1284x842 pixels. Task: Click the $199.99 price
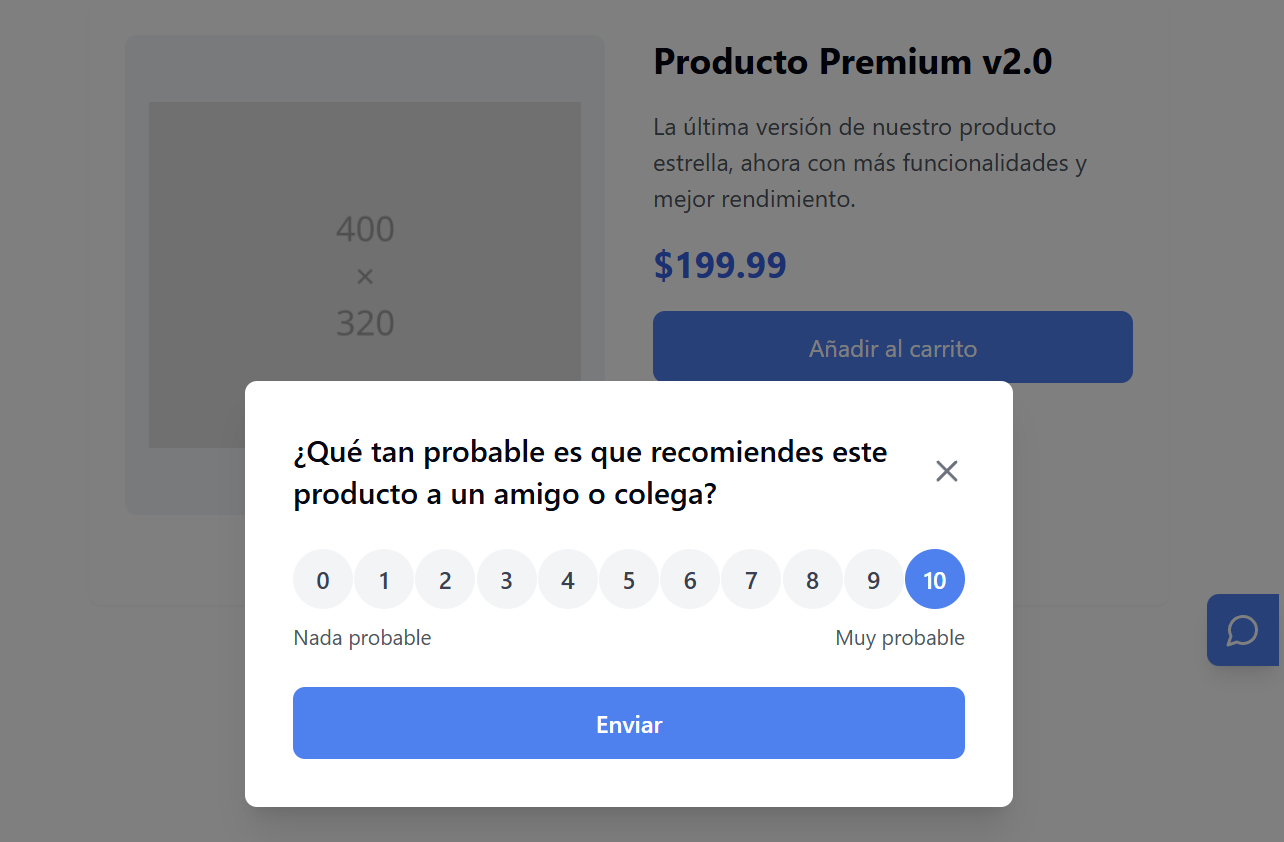[x=720, y=265]
